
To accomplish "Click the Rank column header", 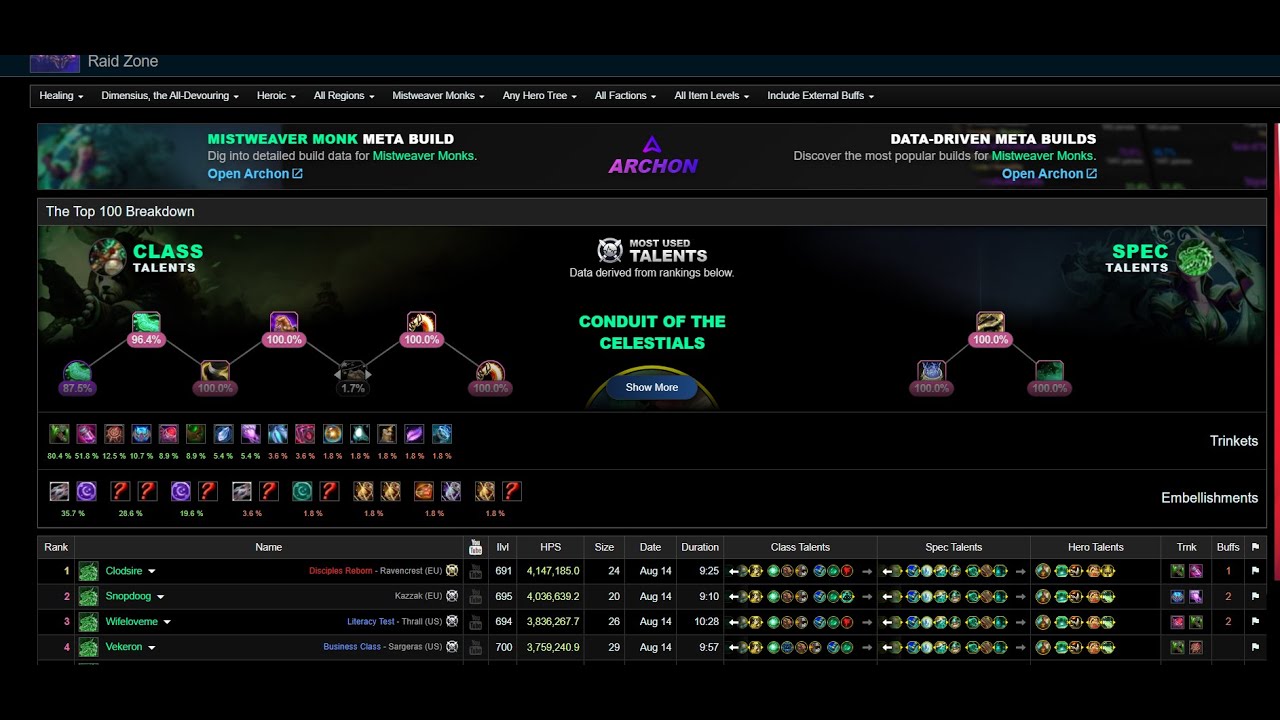I will [x=56, y=547].
